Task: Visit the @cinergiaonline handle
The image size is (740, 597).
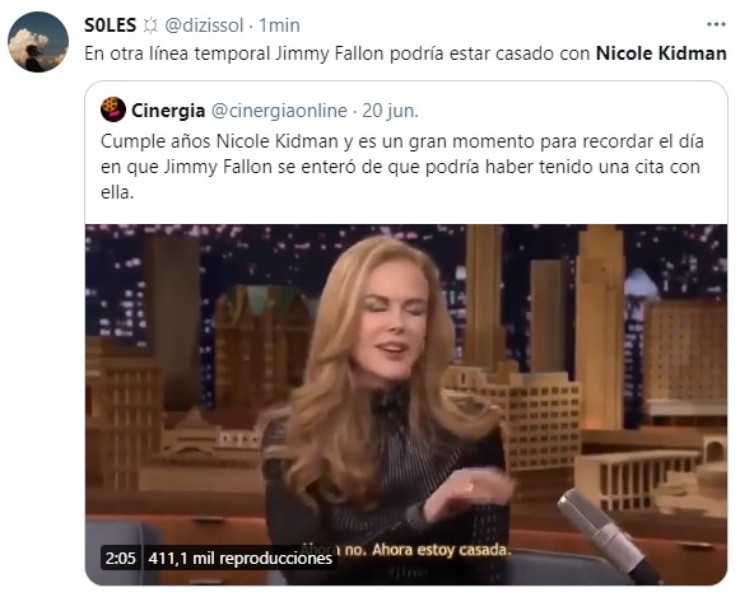Action: (279, 110)
